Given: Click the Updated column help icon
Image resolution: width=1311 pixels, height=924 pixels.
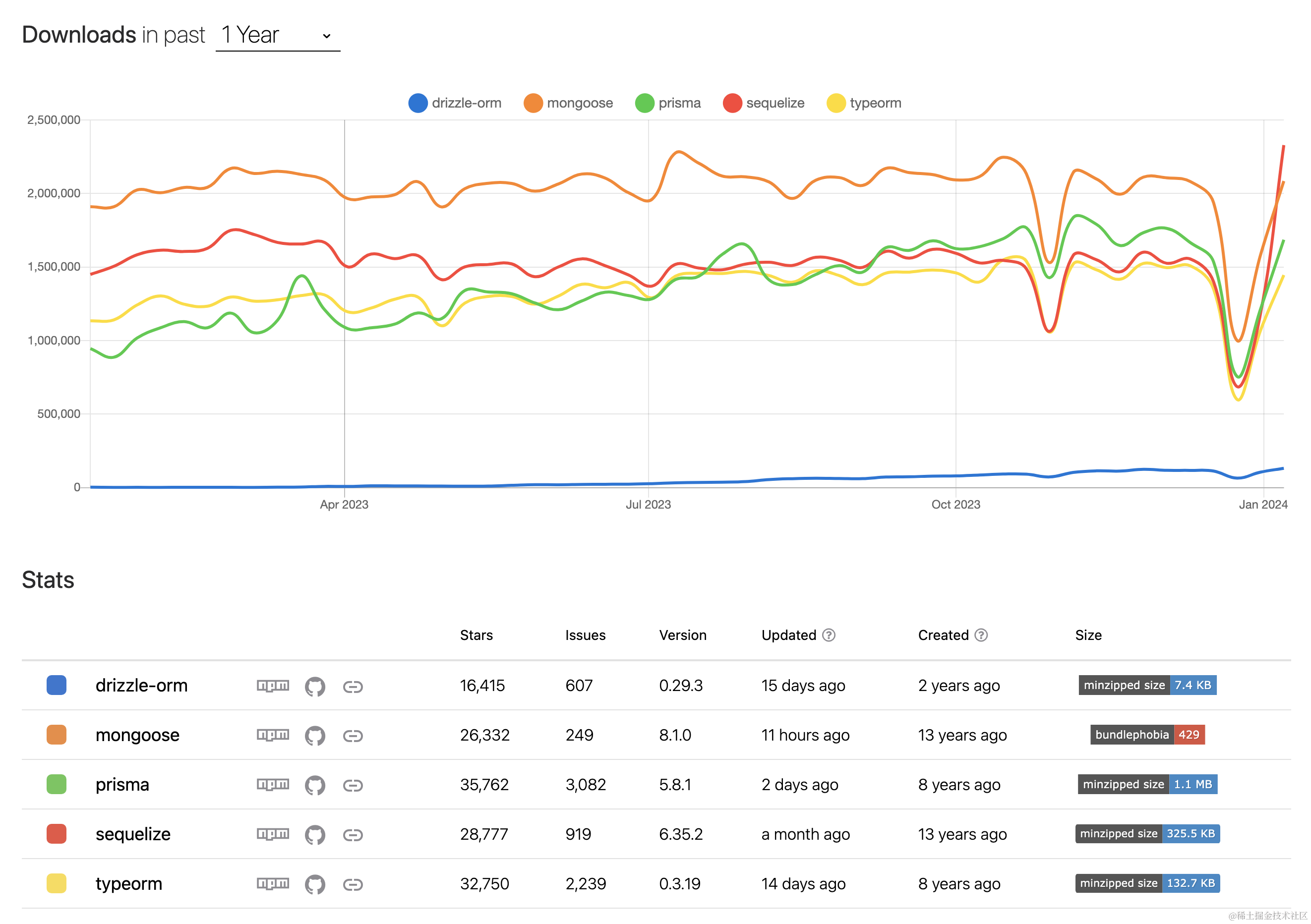Looking at the screenshot, I should (829, 635).
